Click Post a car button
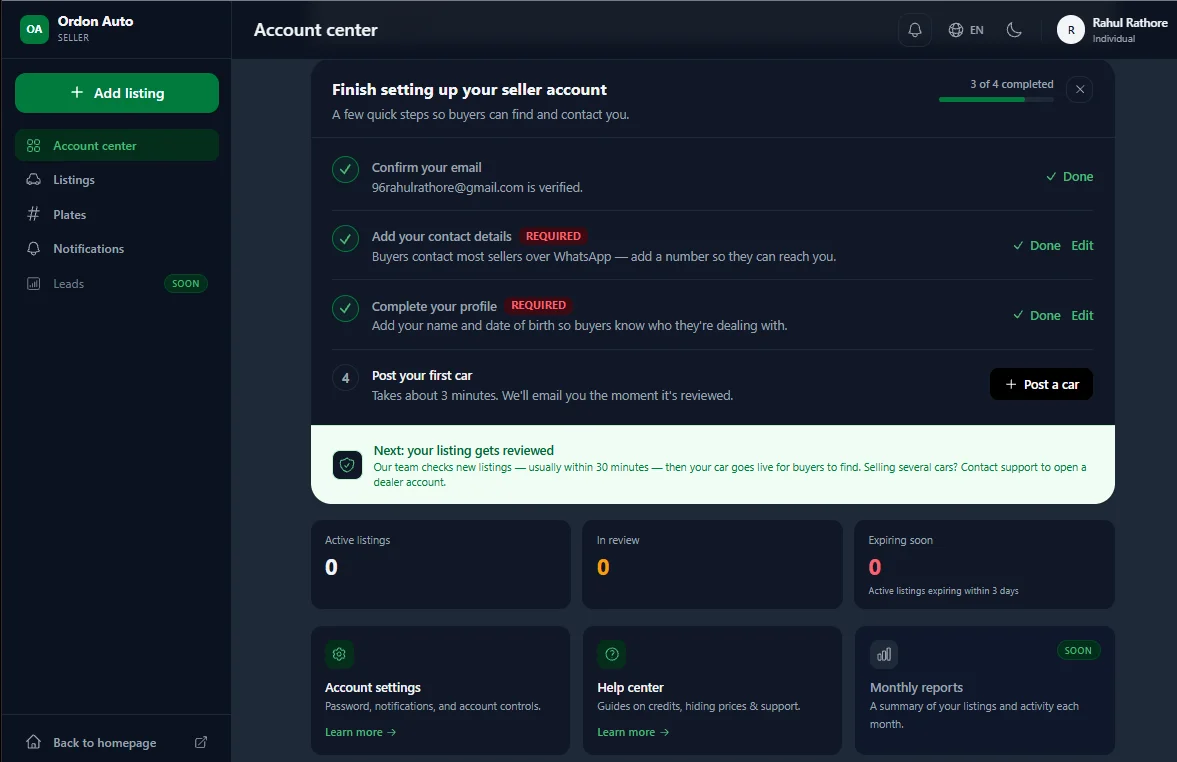Viewport: 1177px width, 762px height. (x=1041, y=384)
